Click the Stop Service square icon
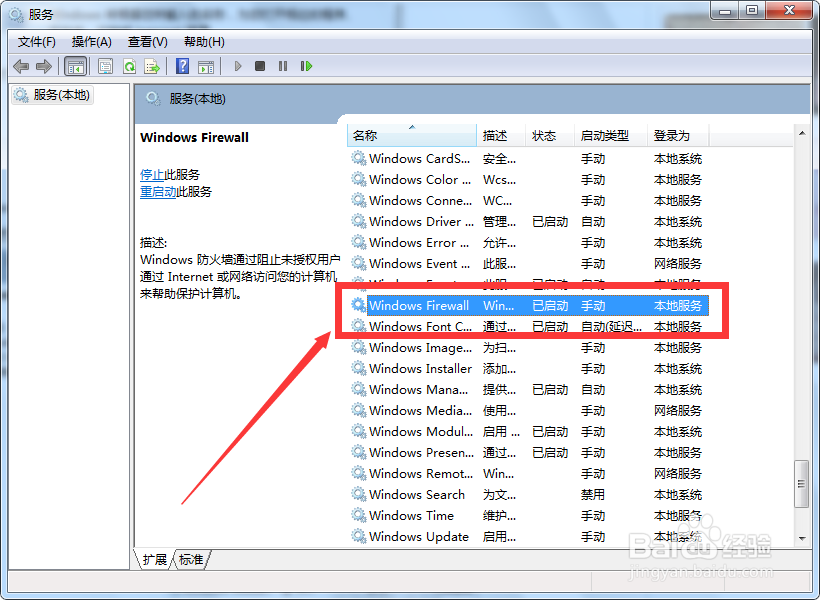Screen dimensions: 820x600 tap(260, 66)
